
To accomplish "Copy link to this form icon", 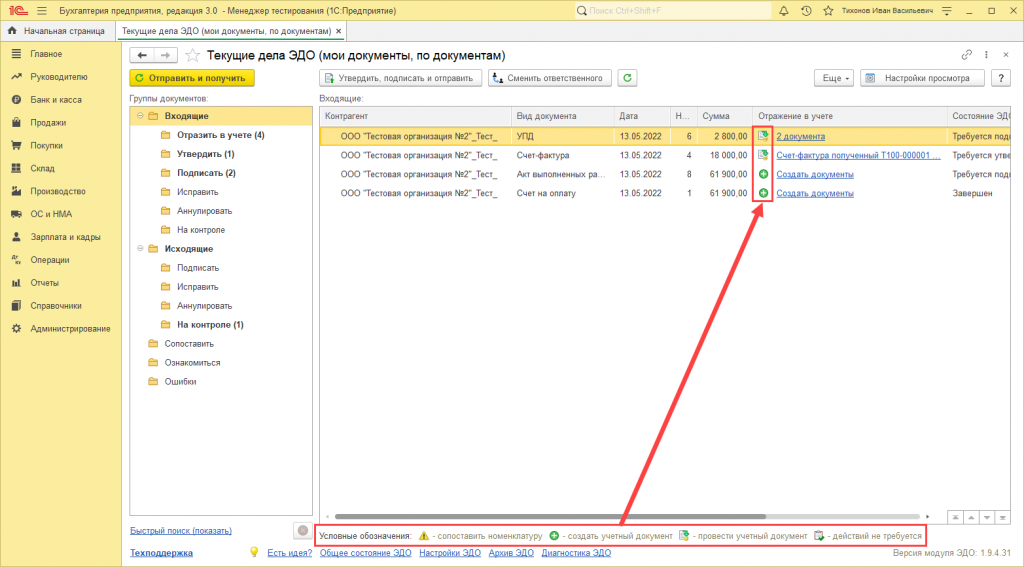I will tap(967, 55).
